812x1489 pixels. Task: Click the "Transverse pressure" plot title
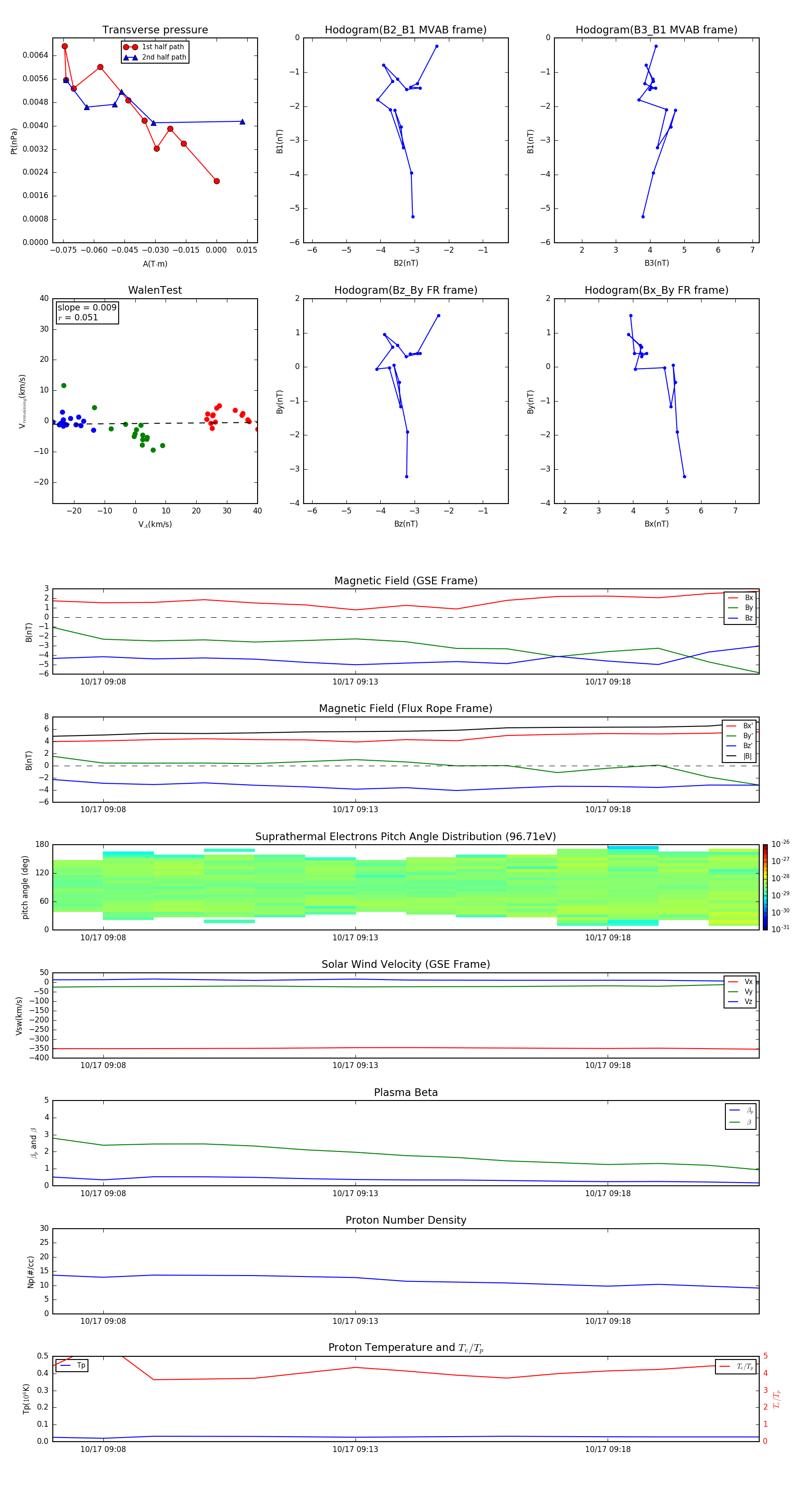click(155, 30)
